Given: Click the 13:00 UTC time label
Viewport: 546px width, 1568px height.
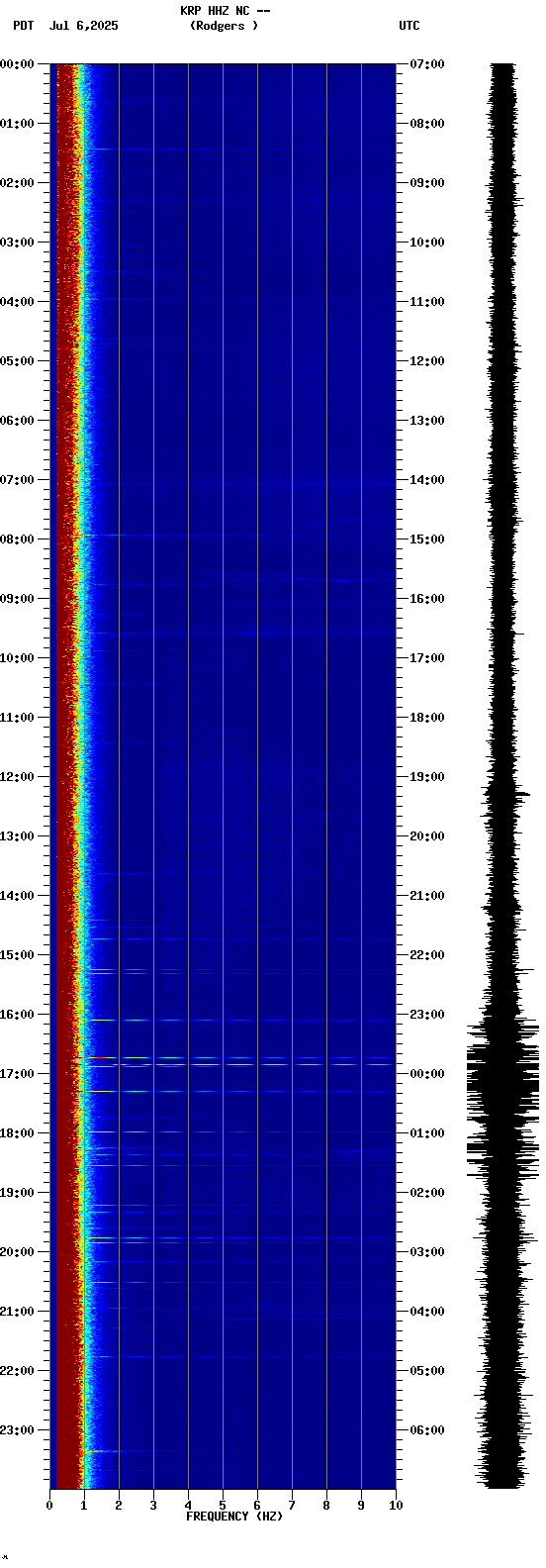Looking at the screenshot, I should pyautogui.click(x=427, y=421).
